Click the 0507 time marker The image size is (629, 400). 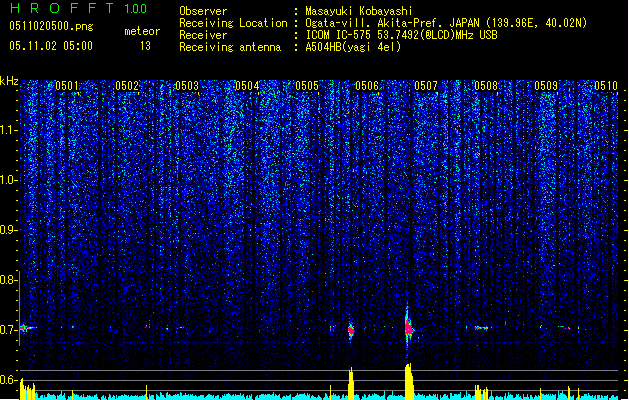[426, 86]
